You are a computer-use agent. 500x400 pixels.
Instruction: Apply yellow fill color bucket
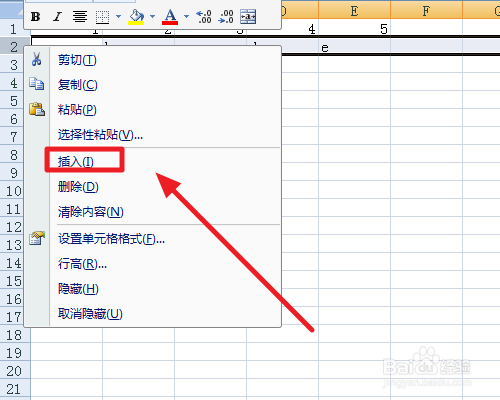point(136,17)
